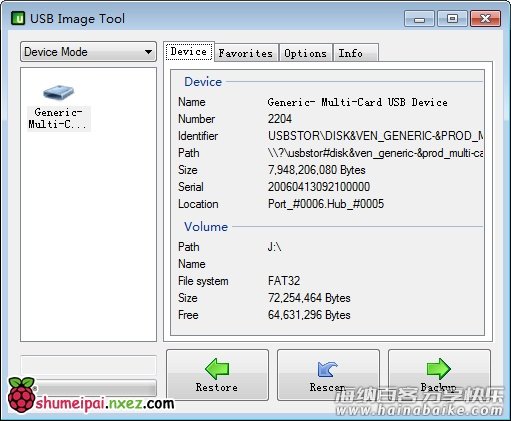The width and height of the screenshot is (511, 421).
Task: Click the File system field label
Action: pos(203,281)
